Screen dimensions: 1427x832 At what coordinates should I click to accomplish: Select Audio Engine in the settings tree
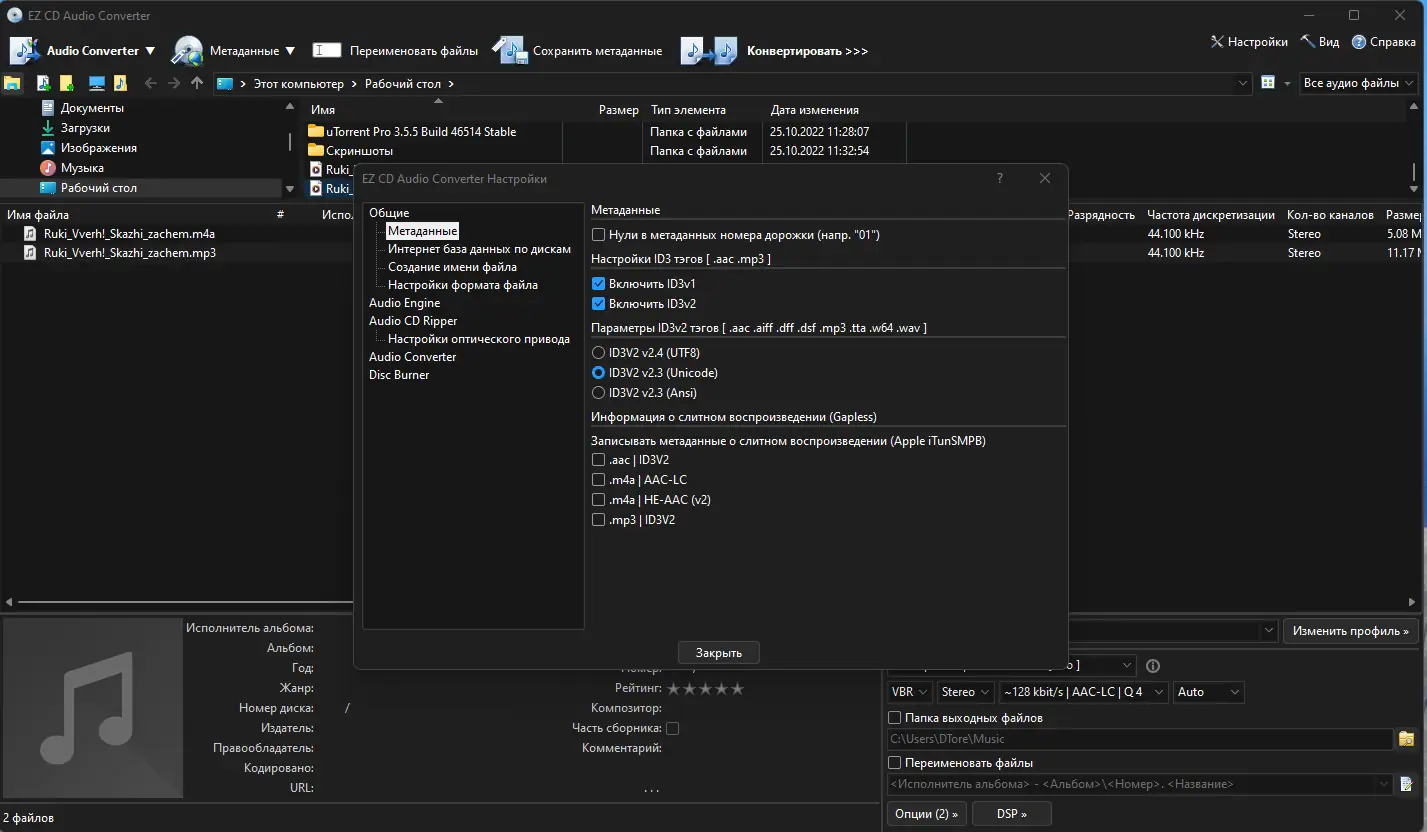coord(404,303)
